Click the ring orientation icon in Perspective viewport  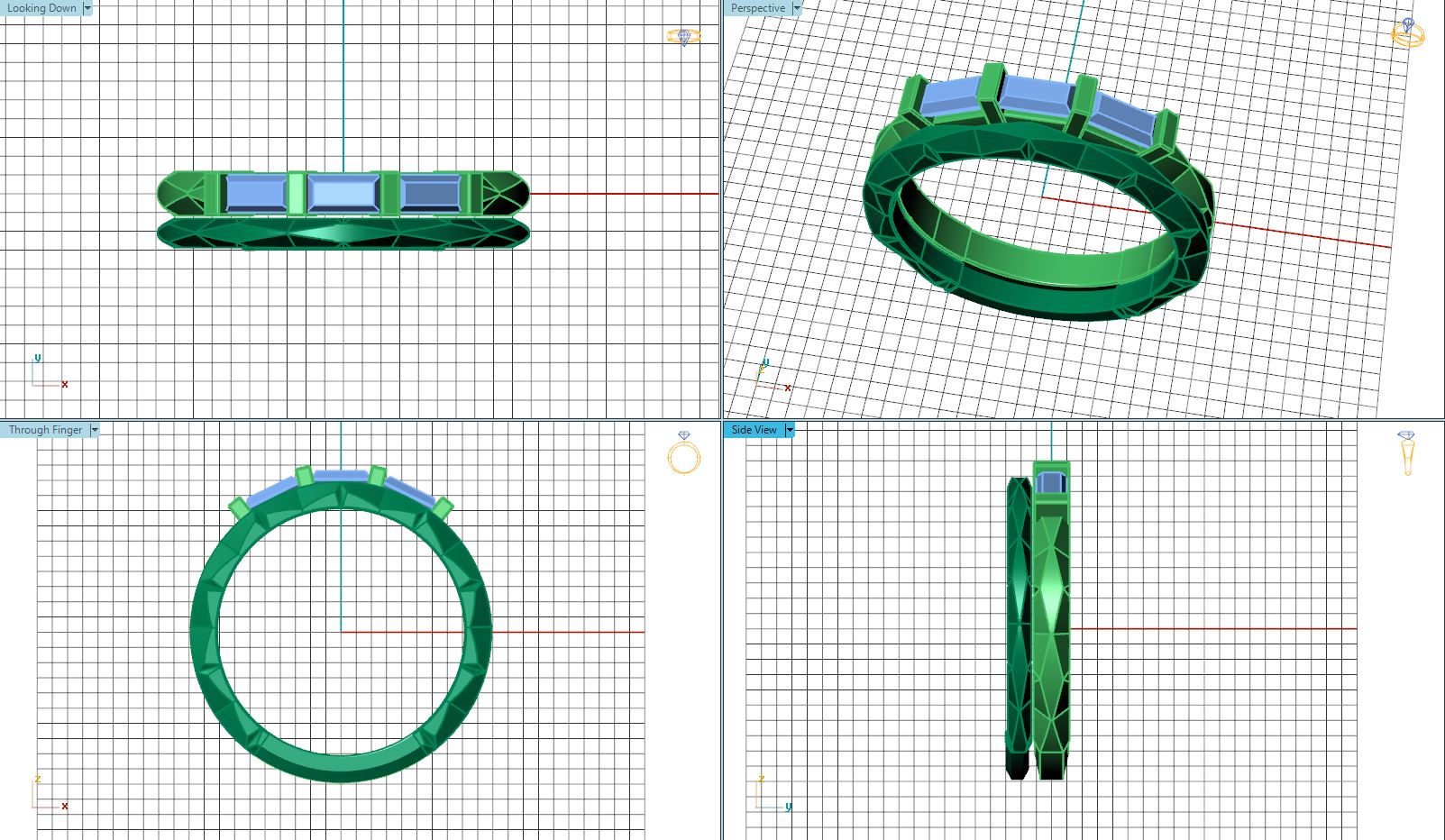coord(1407,32)
